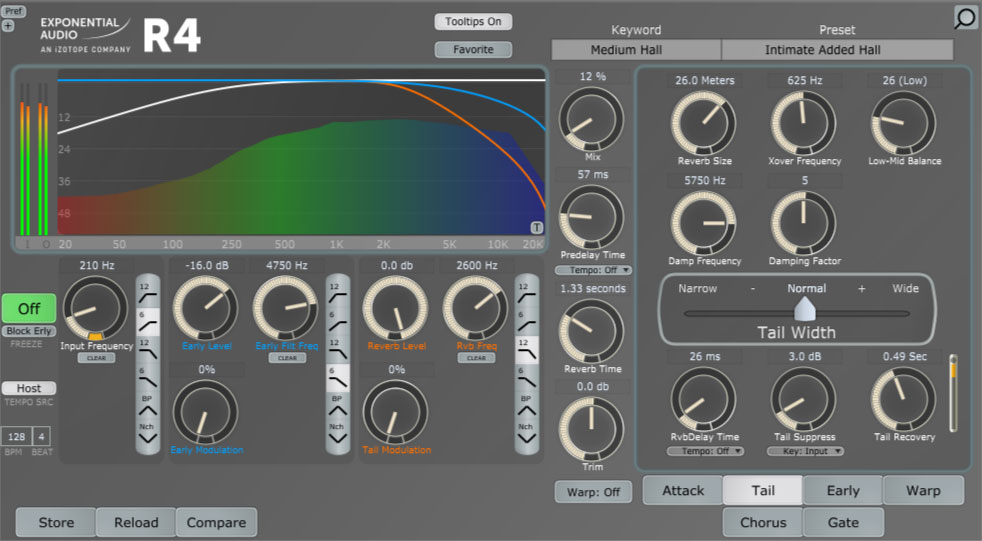Click the Early Level knob

(205, 308)
